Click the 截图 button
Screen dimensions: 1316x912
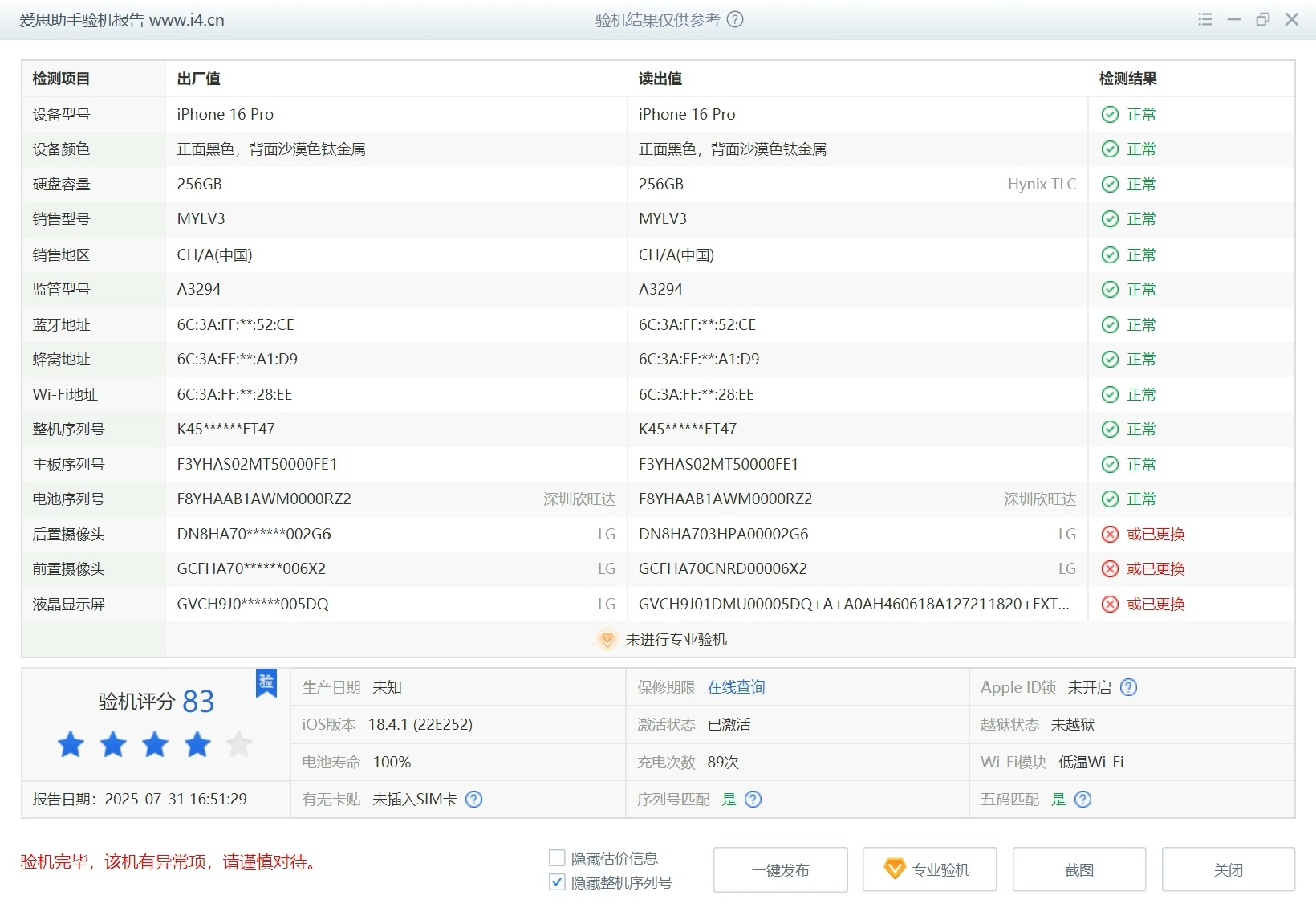pyautogui.click(x=1079, y=870)
